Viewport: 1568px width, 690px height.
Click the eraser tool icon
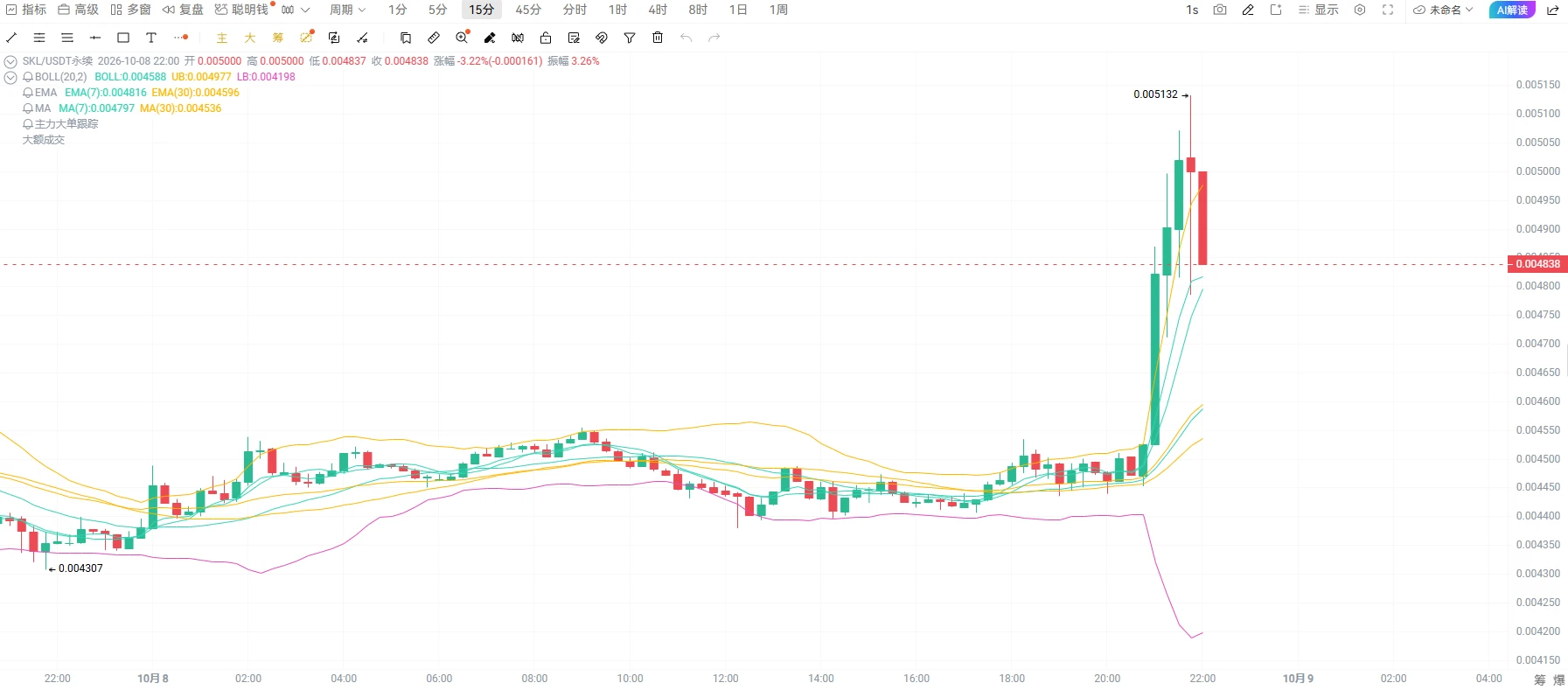pyautogui.click(x=490, y=38)
